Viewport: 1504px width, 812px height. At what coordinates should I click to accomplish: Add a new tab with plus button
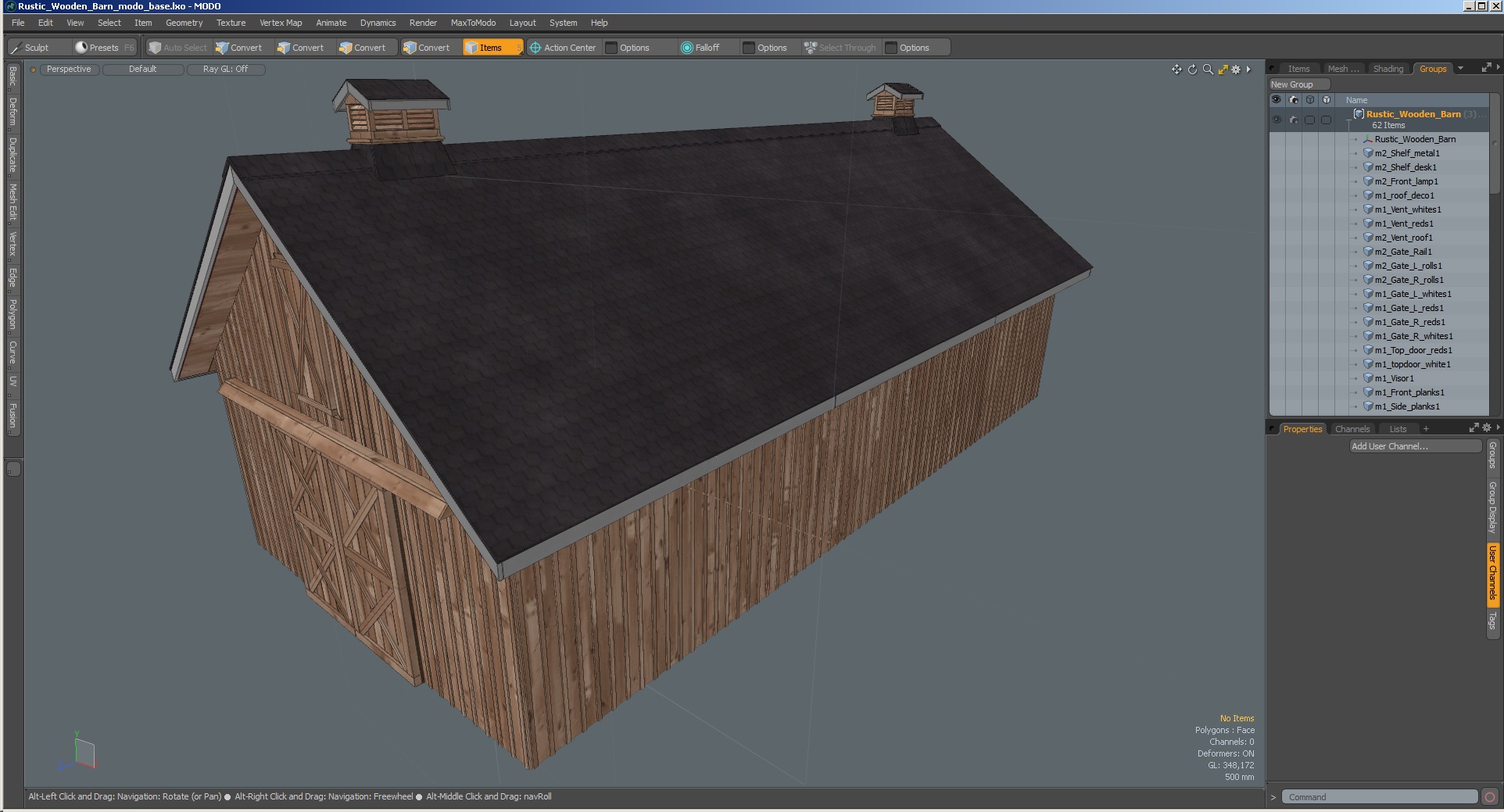1426,428
